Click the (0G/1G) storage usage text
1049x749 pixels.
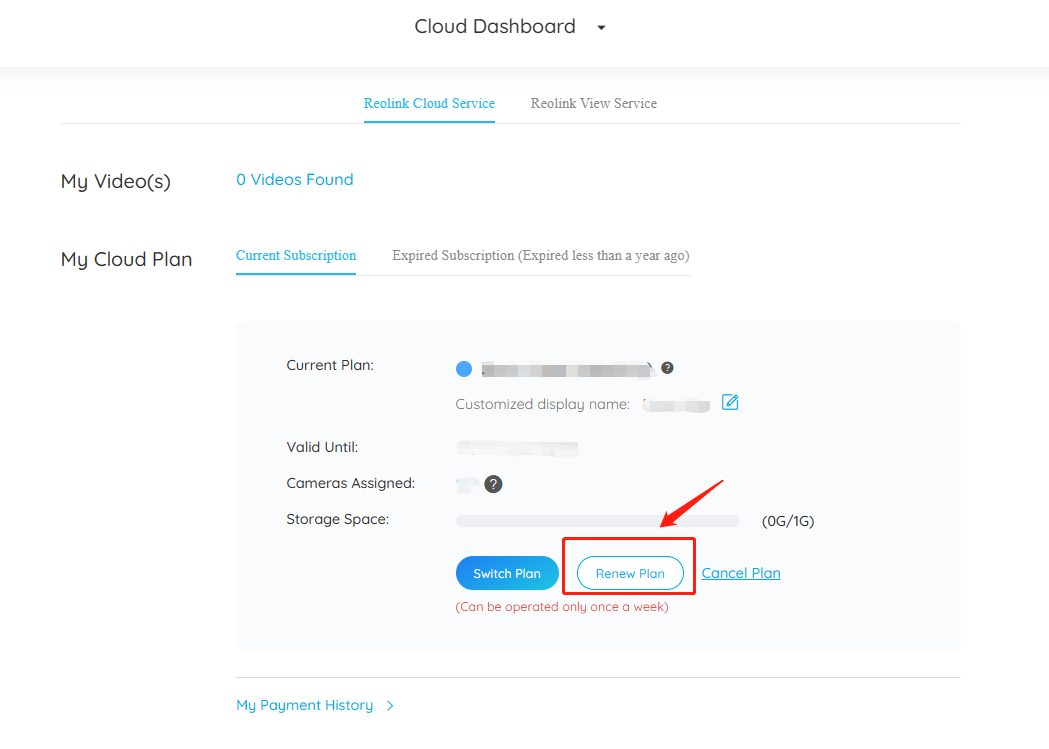coord(788,521)
